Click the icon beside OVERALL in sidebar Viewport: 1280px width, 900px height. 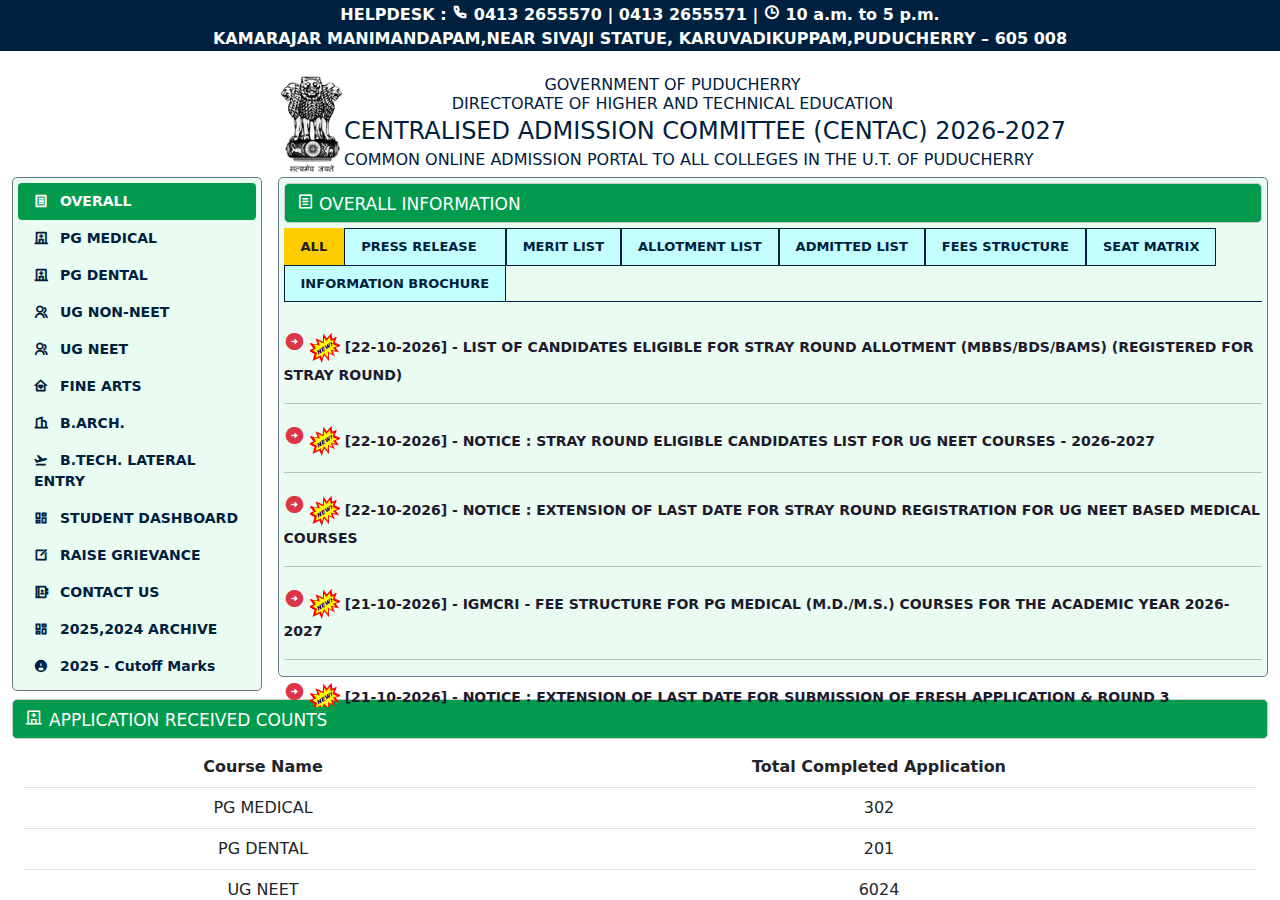pos(41,201)
